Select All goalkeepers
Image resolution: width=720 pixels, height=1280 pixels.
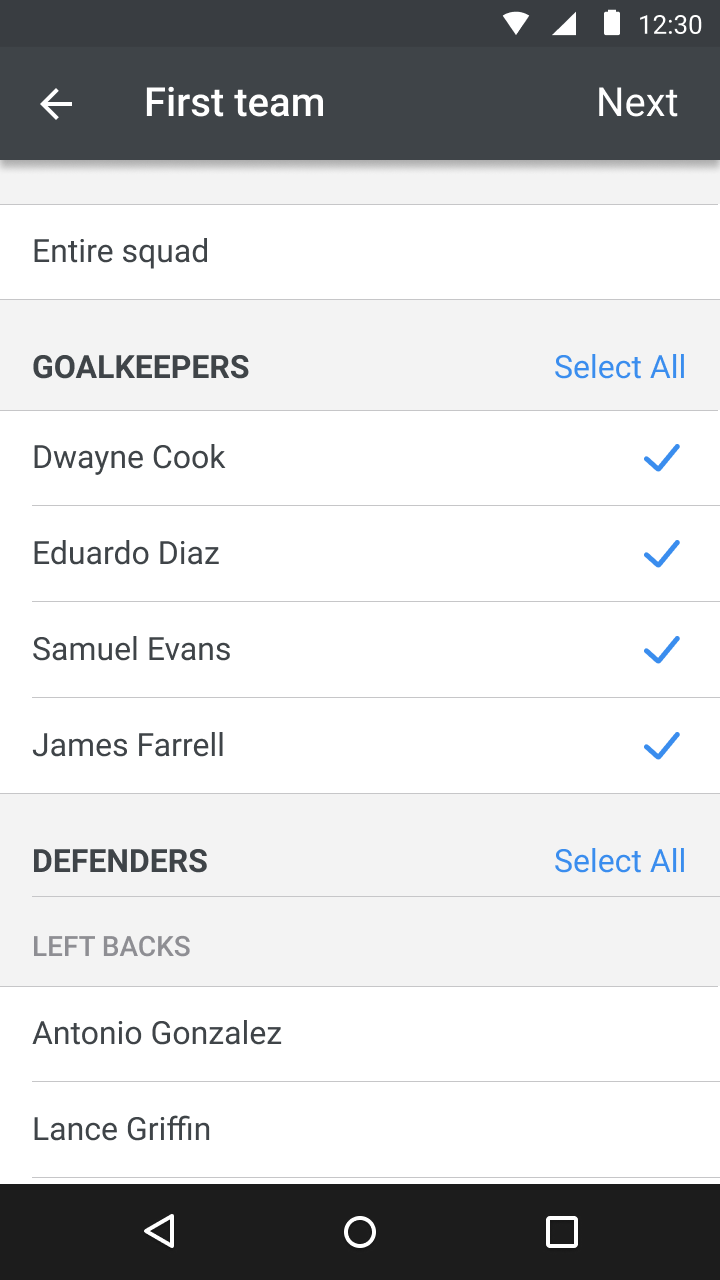coord(620,367)
